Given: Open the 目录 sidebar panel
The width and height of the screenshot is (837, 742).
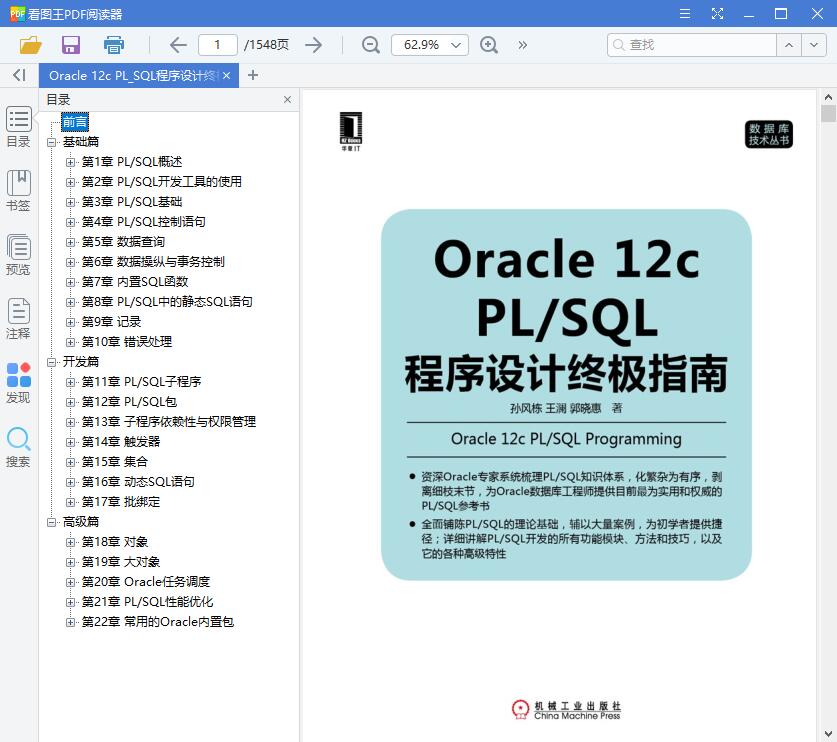Looking at the screenshot, I should [x=18, y=127].
